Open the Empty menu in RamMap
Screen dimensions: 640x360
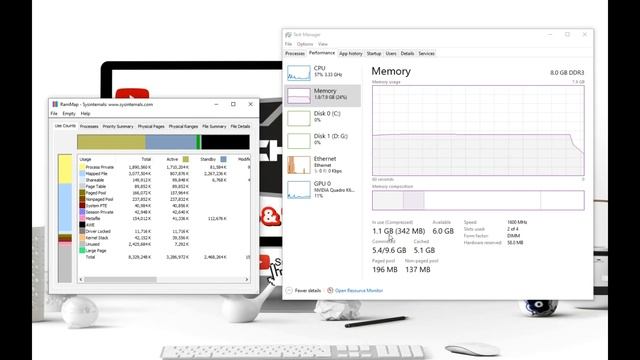point(69,113)
